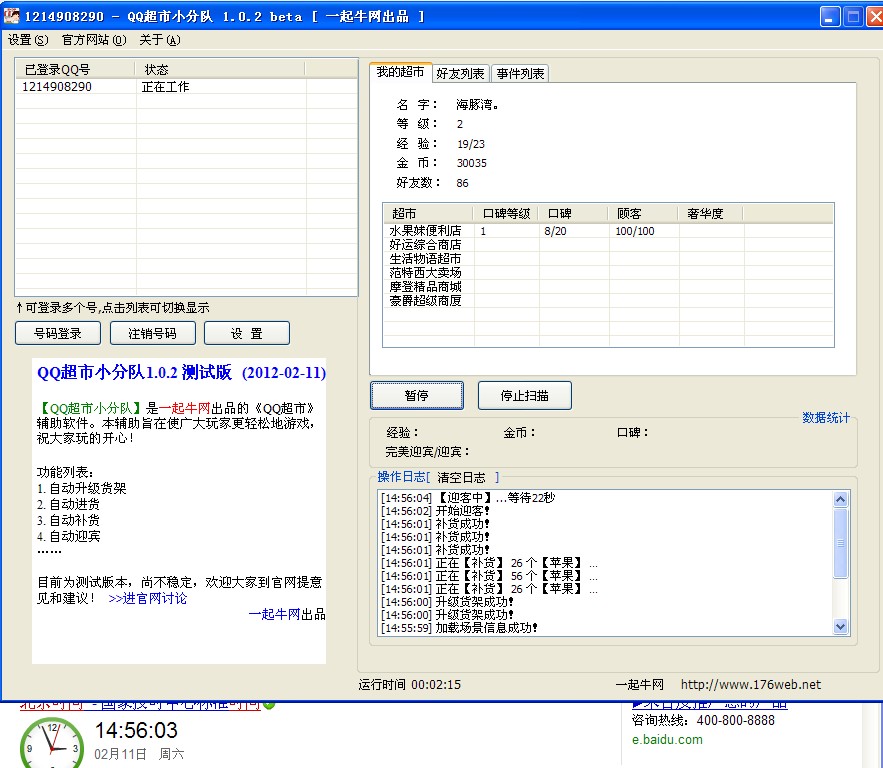The height and width of the screenshot is (768, 883).
Task: Select the 好运综合商店 row
Action: pyautogui.click(x=608, y=245)
